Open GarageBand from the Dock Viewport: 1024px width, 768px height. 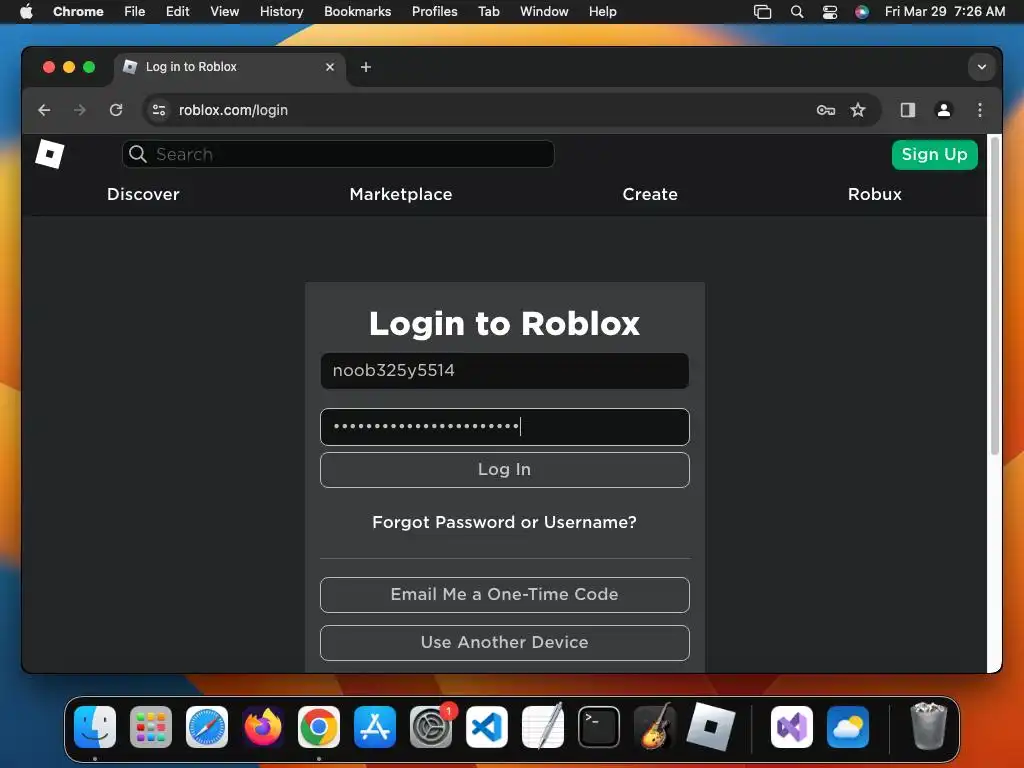coord(655,727)
